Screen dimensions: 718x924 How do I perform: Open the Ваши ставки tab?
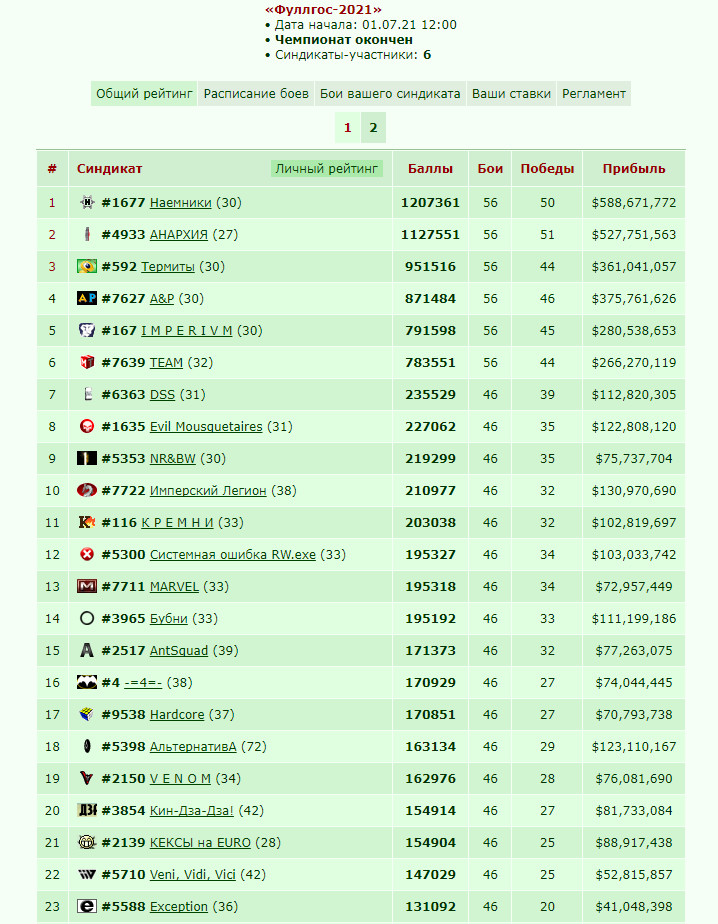(511, 94)
